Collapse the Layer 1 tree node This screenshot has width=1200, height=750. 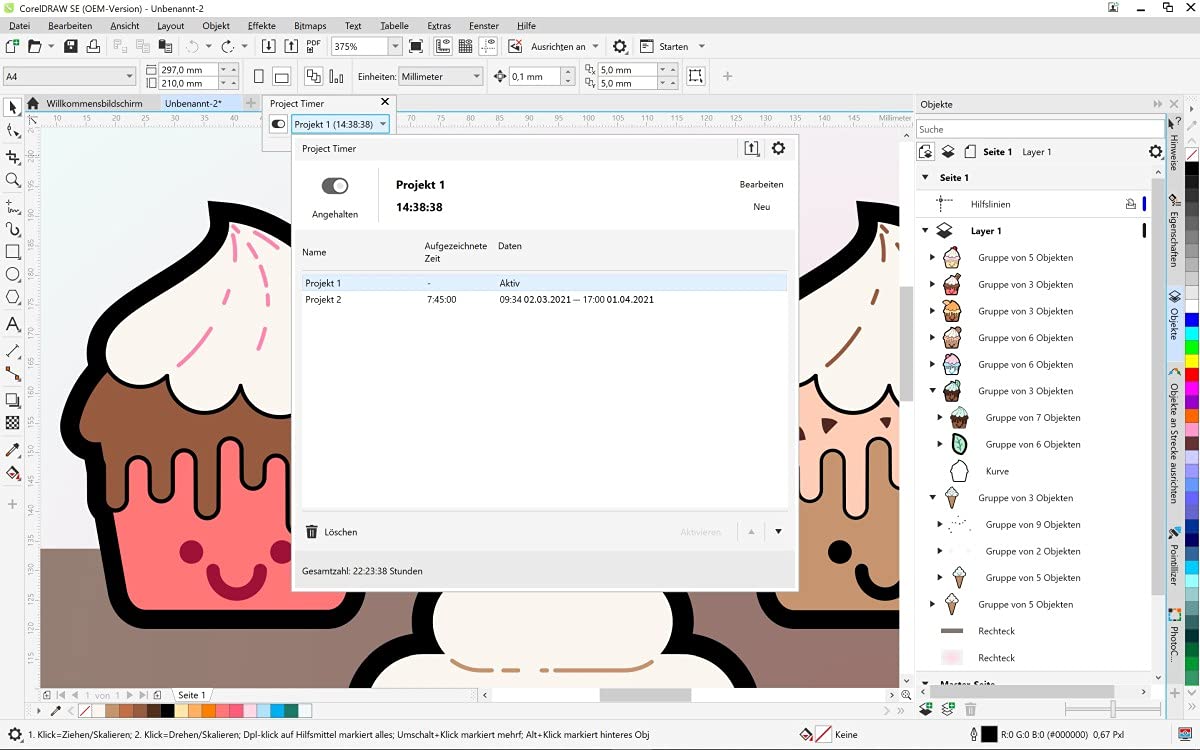point(925,231)
